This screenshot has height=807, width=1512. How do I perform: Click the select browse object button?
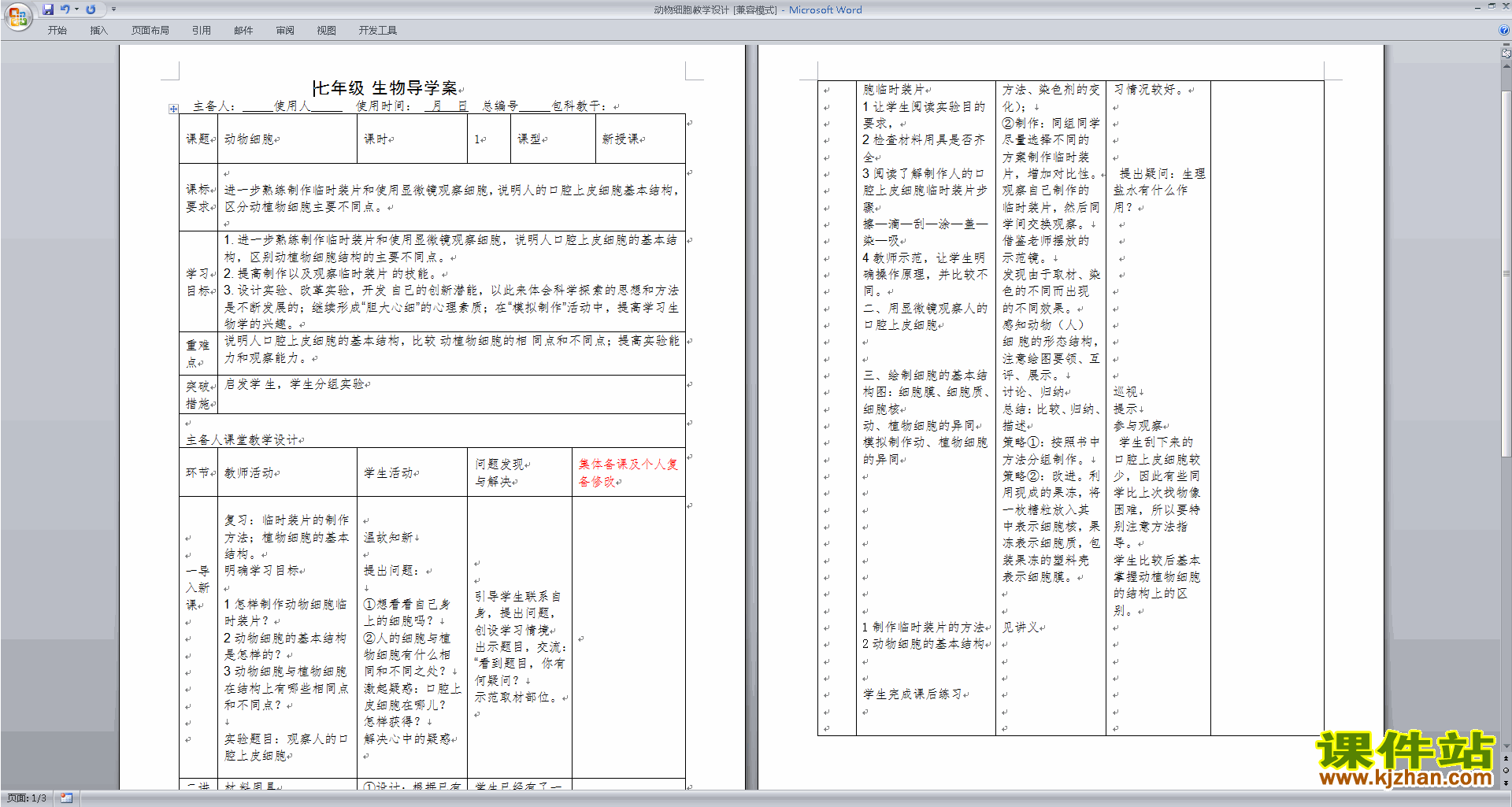pos(1506,770)
